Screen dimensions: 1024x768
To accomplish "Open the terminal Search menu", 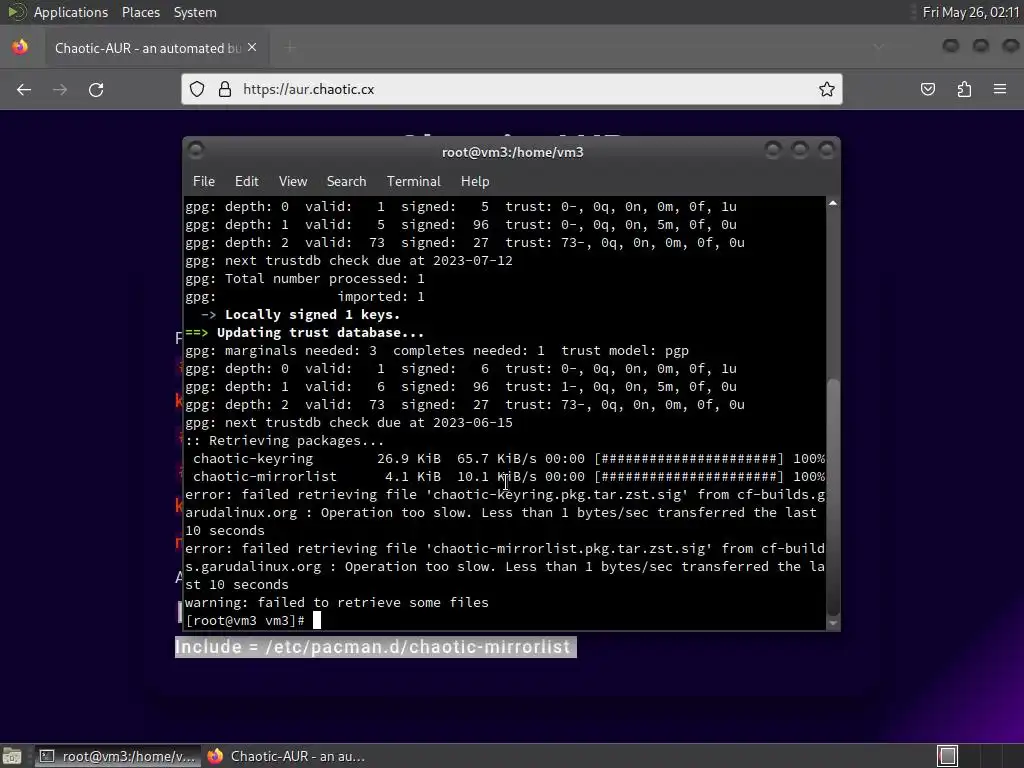I will click(x=346, y=182).
